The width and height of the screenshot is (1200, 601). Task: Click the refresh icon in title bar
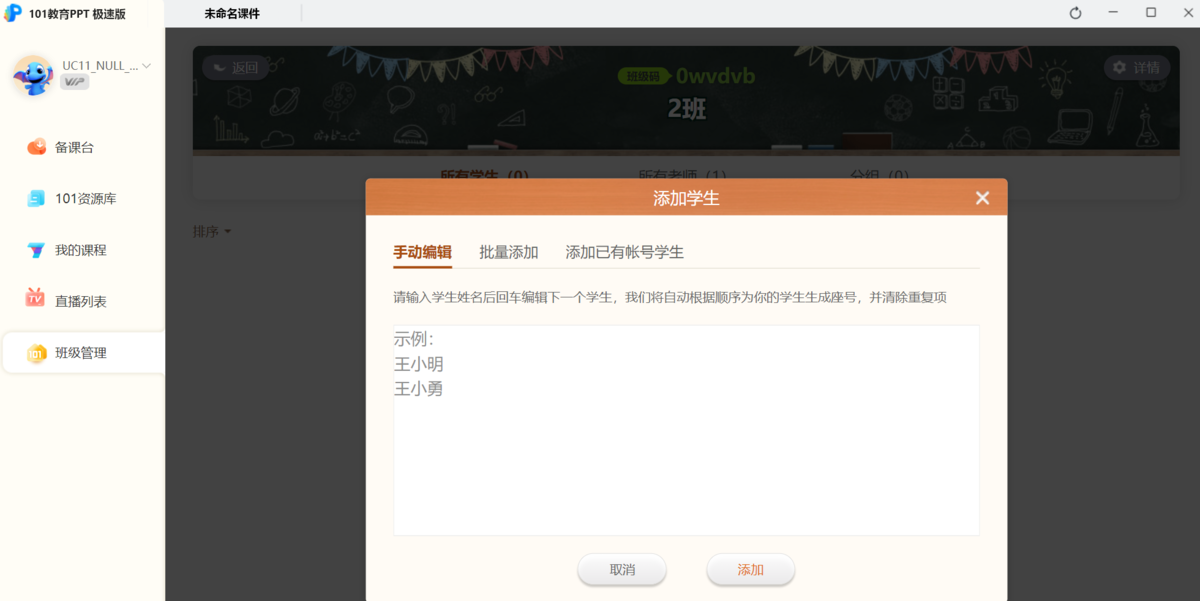click(x=1076, y=13)
